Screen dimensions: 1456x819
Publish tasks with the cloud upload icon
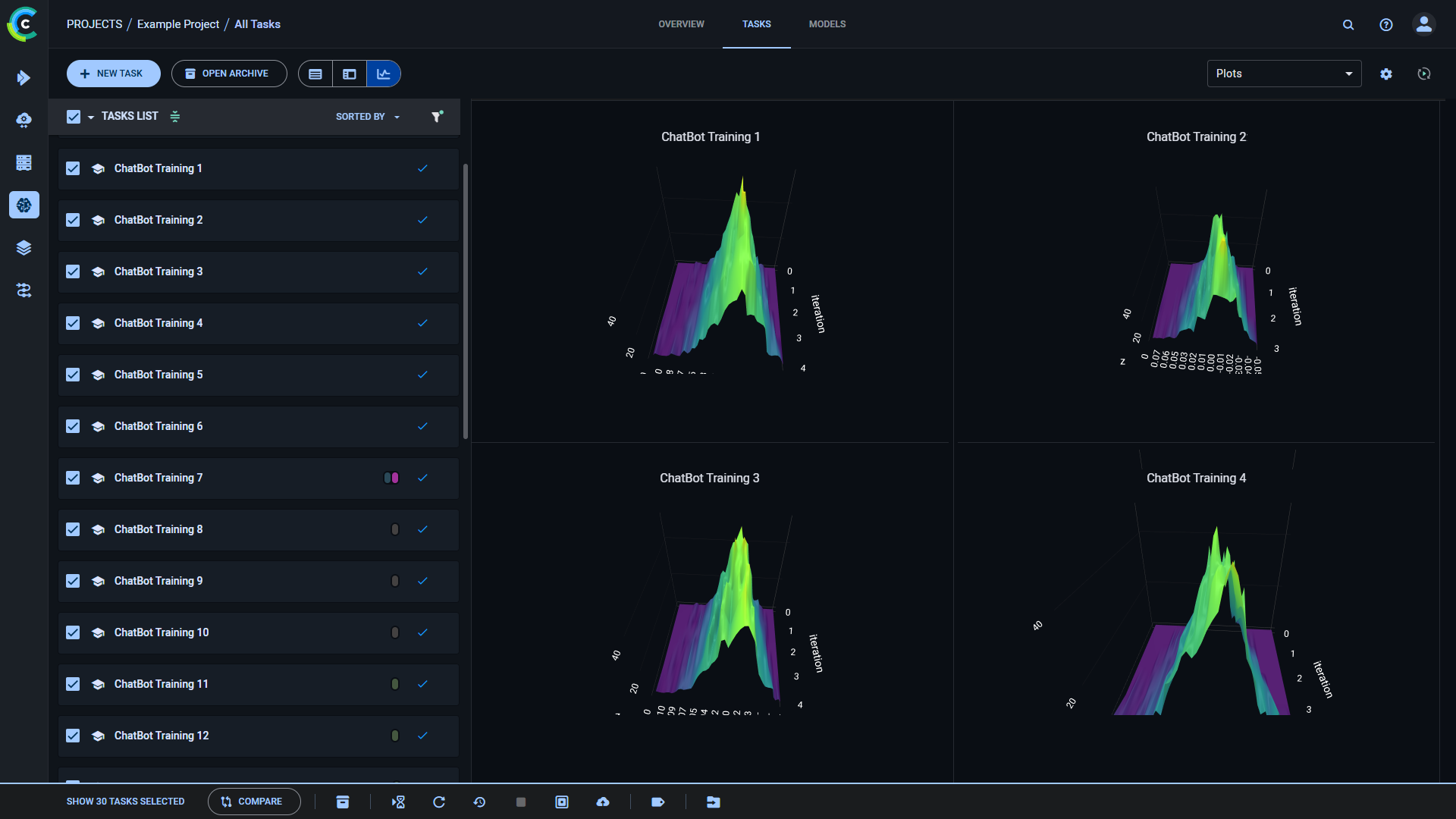(603, 802)
